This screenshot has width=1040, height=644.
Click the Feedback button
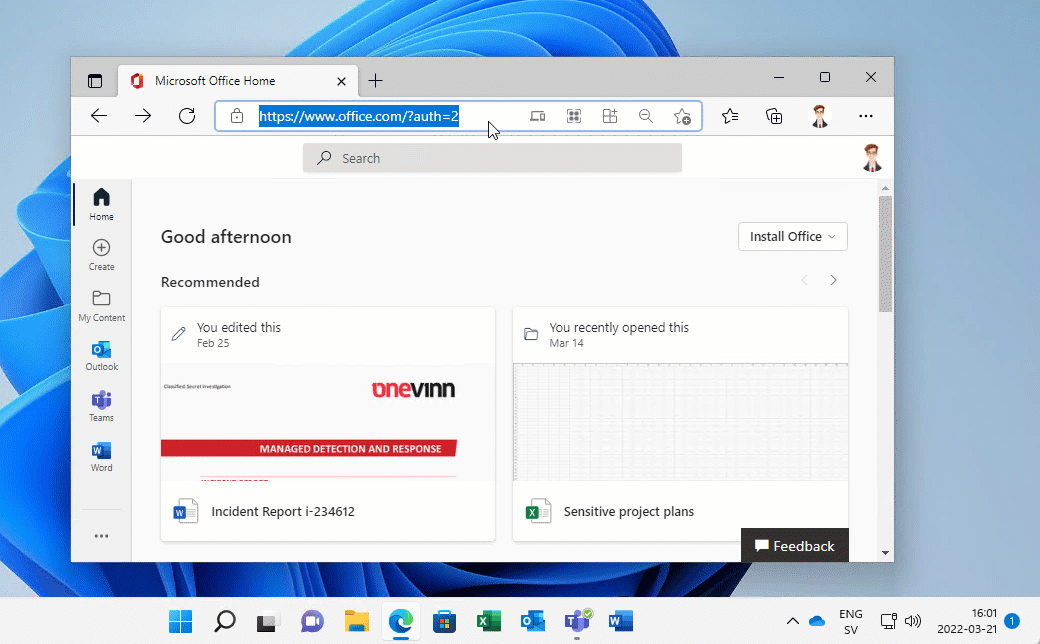point(794,546)
